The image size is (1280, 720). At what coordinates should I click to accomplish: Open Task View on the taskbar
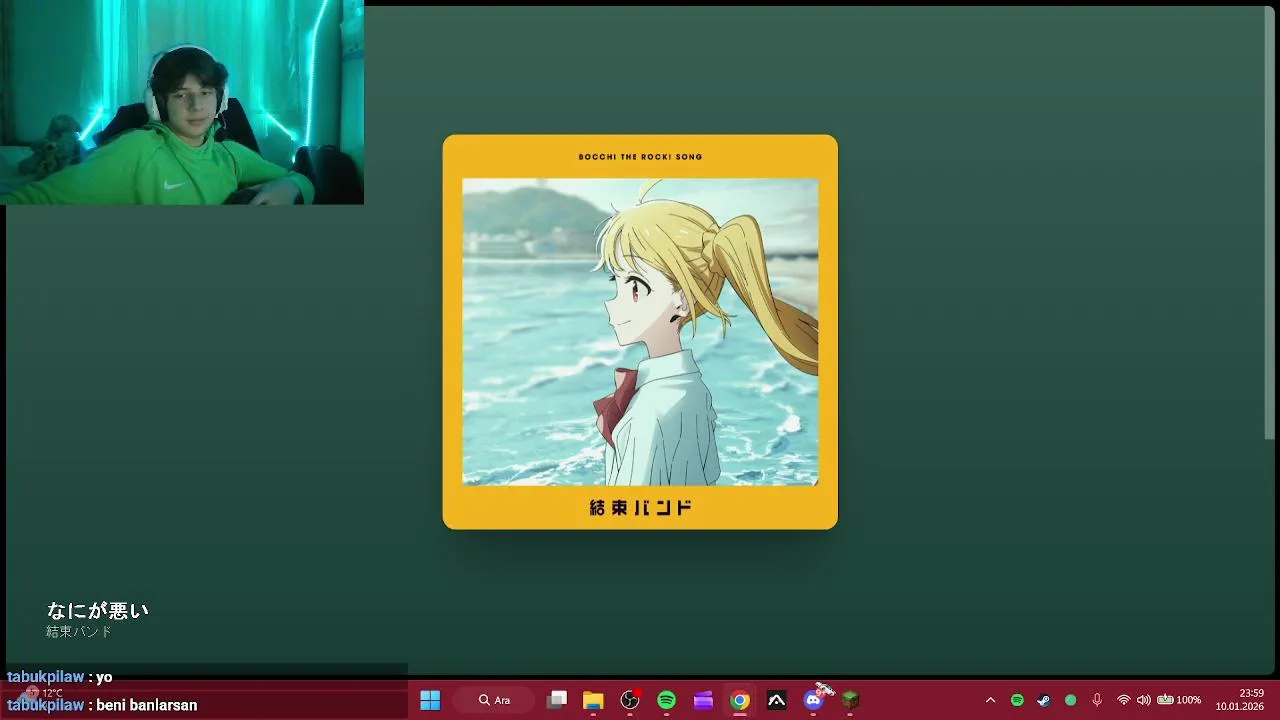pos(557,700)
